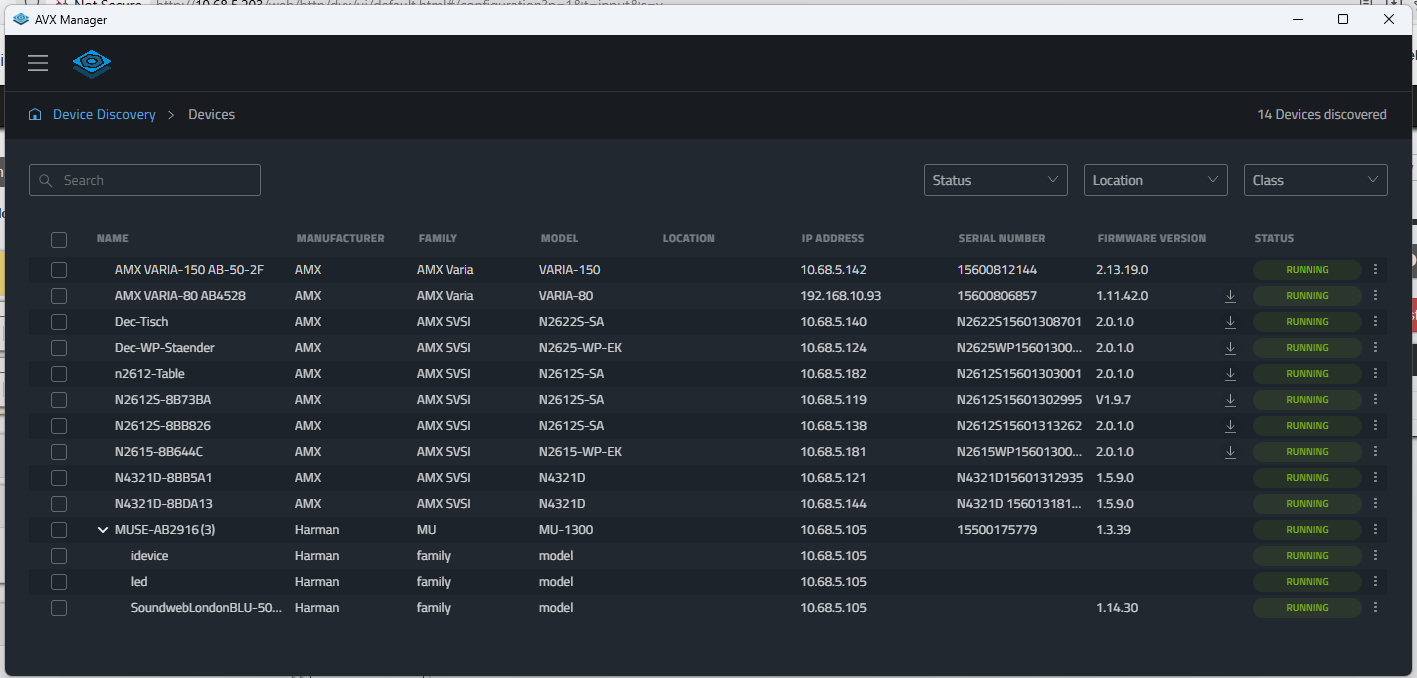Download firmware for AMX VARIA-80 AB4528
1417x678 pixels.
1230,296
